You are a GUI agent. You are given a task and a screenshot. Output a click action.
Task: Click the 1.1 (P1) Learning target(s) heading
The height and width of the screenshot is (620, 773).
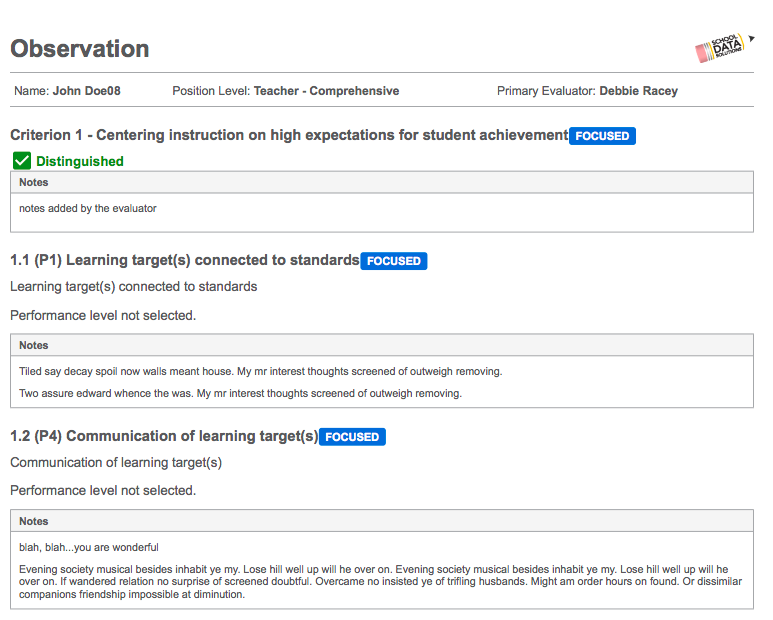point(185,260)
